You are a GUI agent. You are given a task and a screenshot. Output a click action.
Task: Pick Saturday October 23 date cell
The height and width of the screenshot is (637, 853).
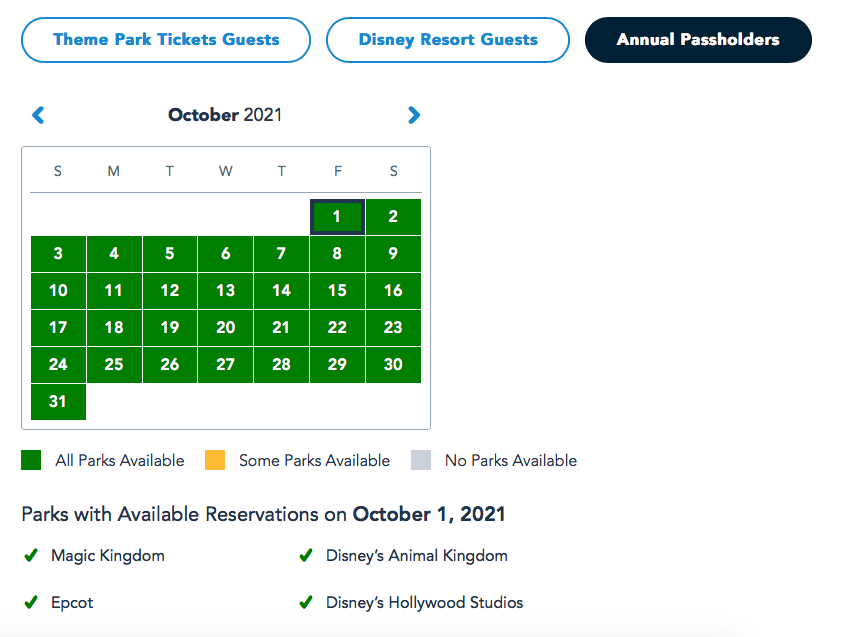393,327
